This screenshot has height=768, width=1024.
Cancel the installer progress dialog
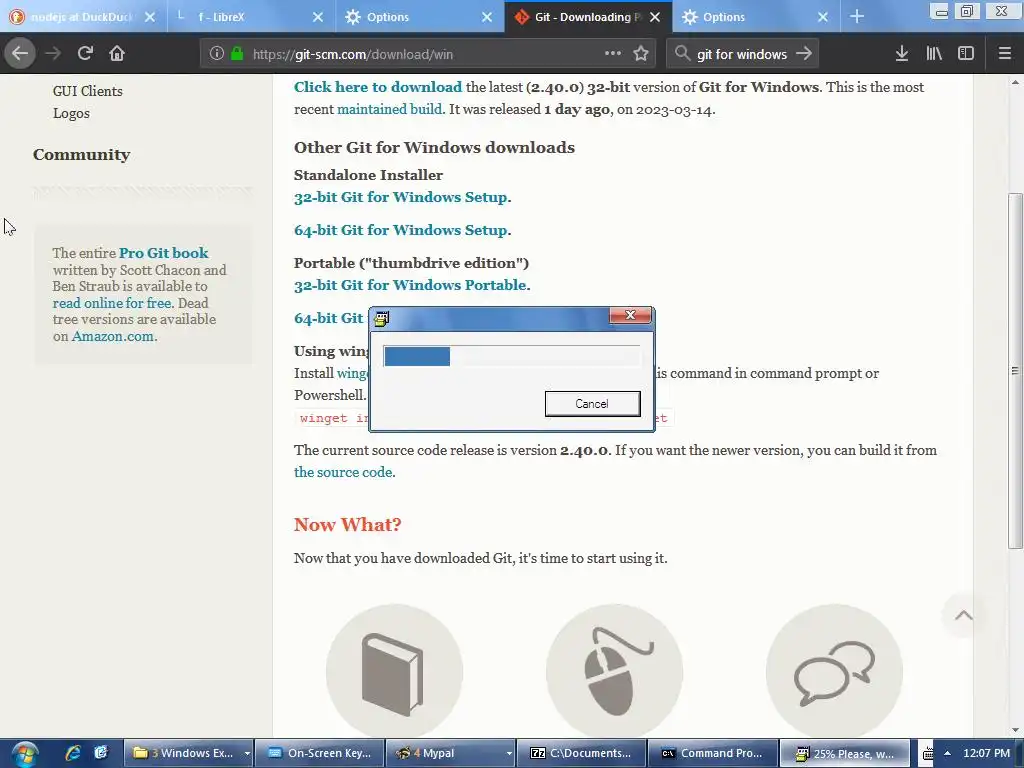[592, 404]
